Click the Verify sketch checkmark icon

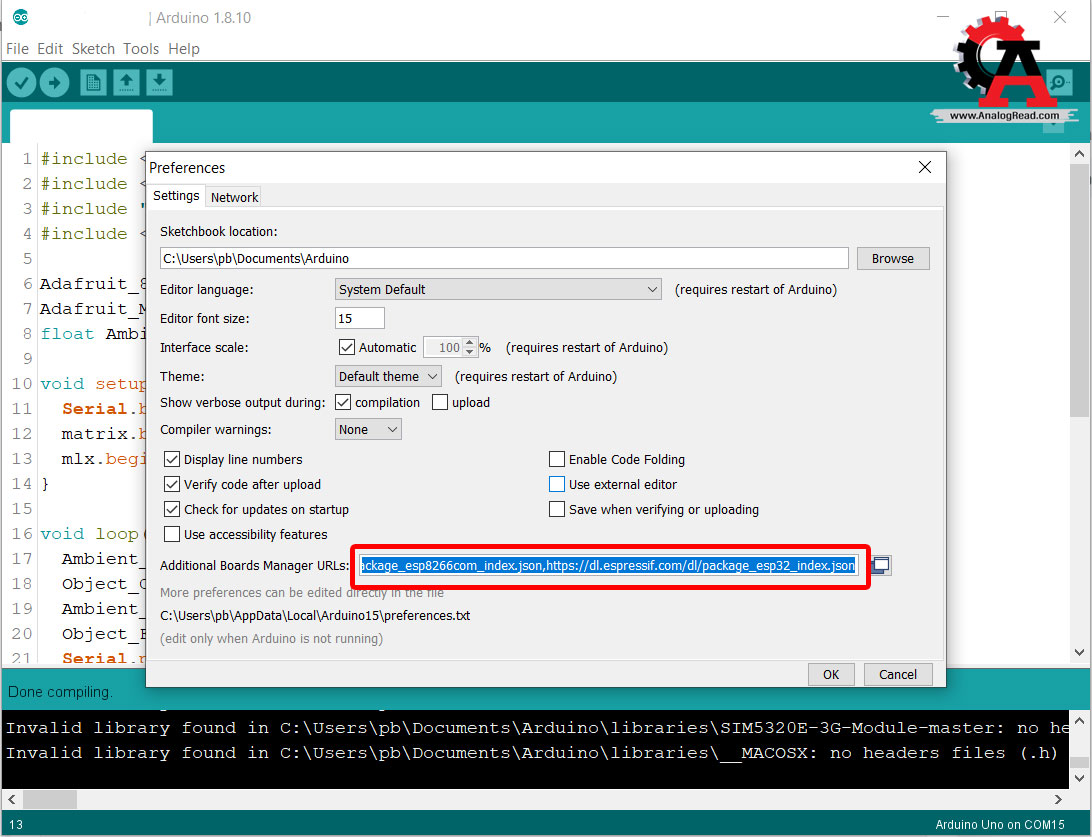(22, 83)
